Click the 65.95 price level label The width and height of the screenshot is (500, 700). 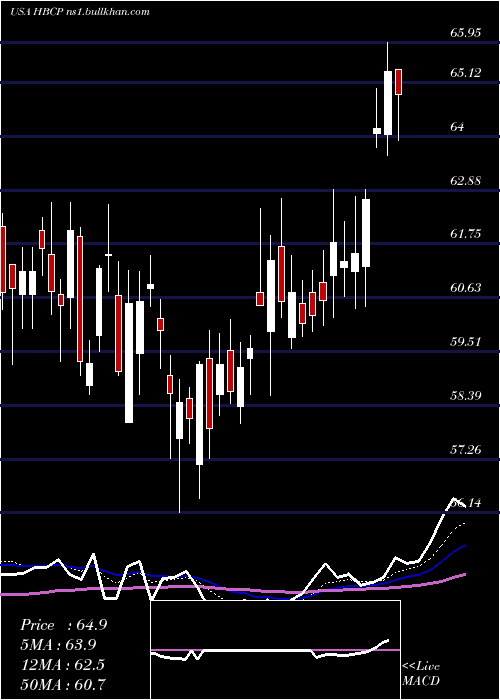click(466, 32)
